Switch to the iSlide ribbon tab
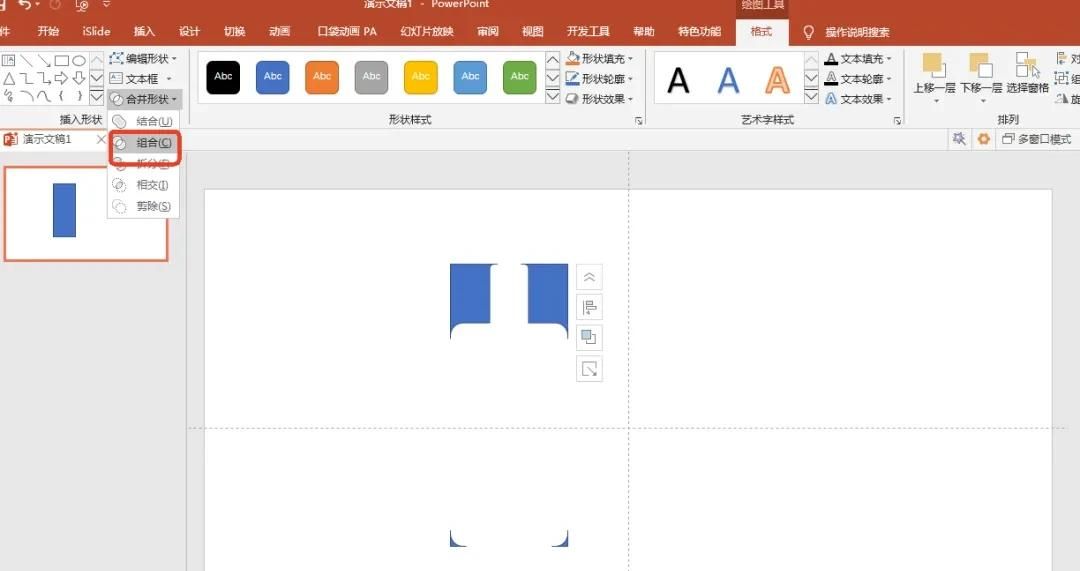 pyautogui.click(x=96, y=32)
